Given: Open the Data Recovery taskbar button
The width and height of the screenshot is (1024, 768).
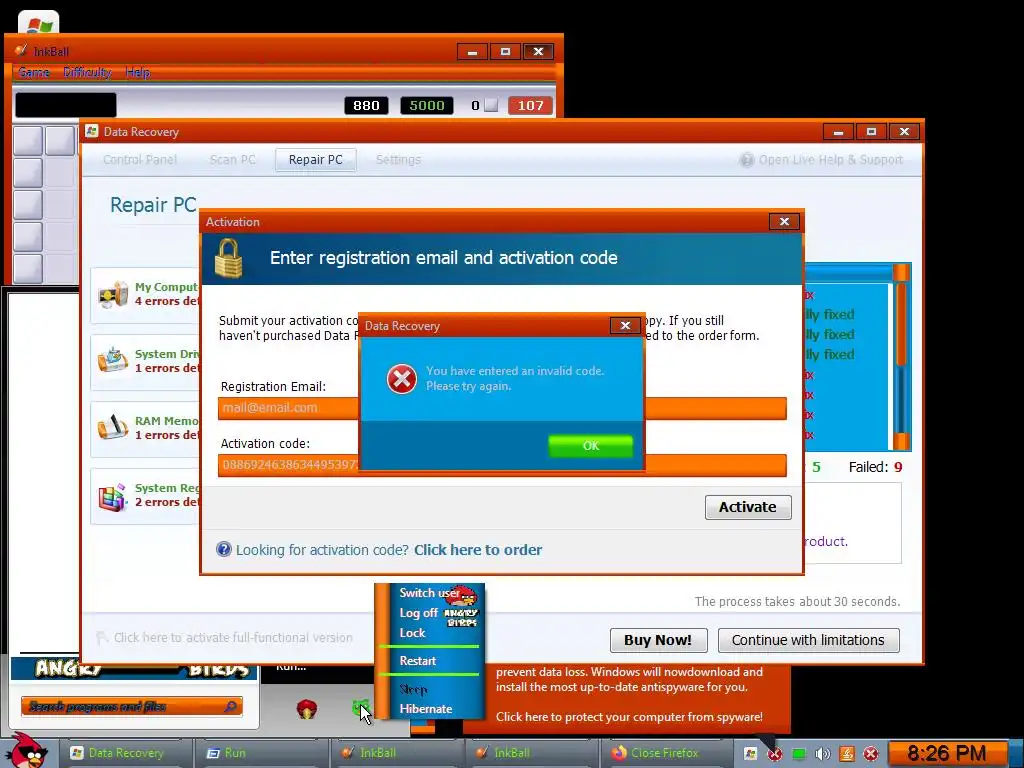Looking at the screenshot, I should coord(126,753).
